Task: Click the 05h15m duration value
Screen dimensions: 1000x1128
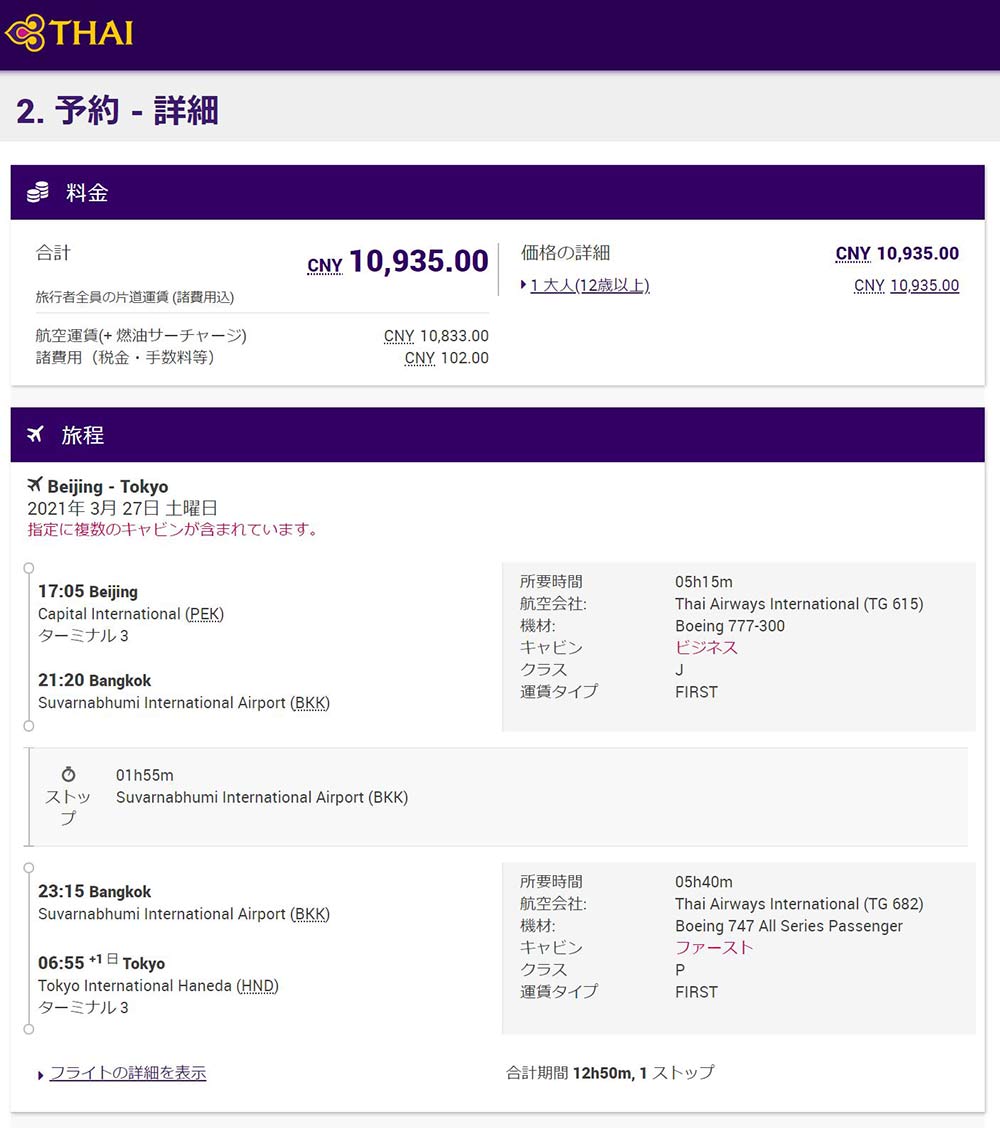Action: click(704, 582)
